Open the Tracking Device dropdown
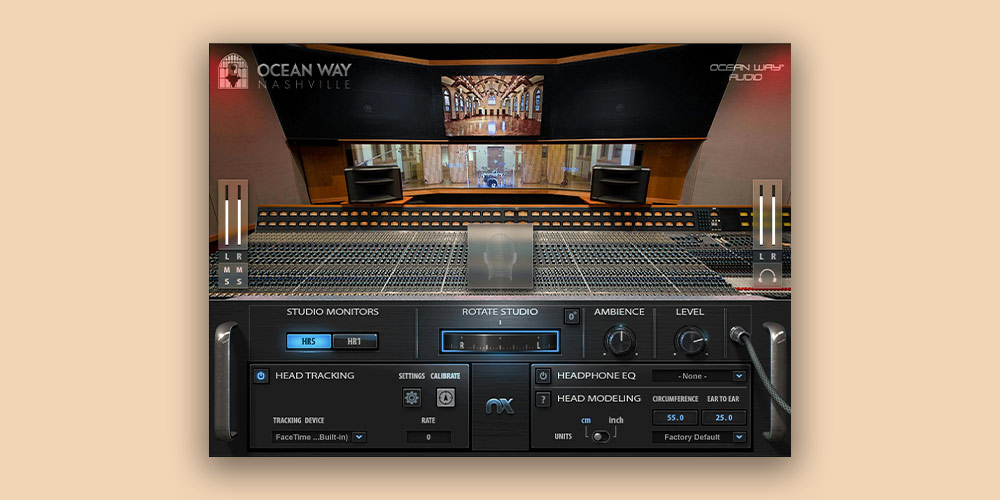Image resolution: width=1000 pixels, height=500 pixels. click(x=319, y=437)
